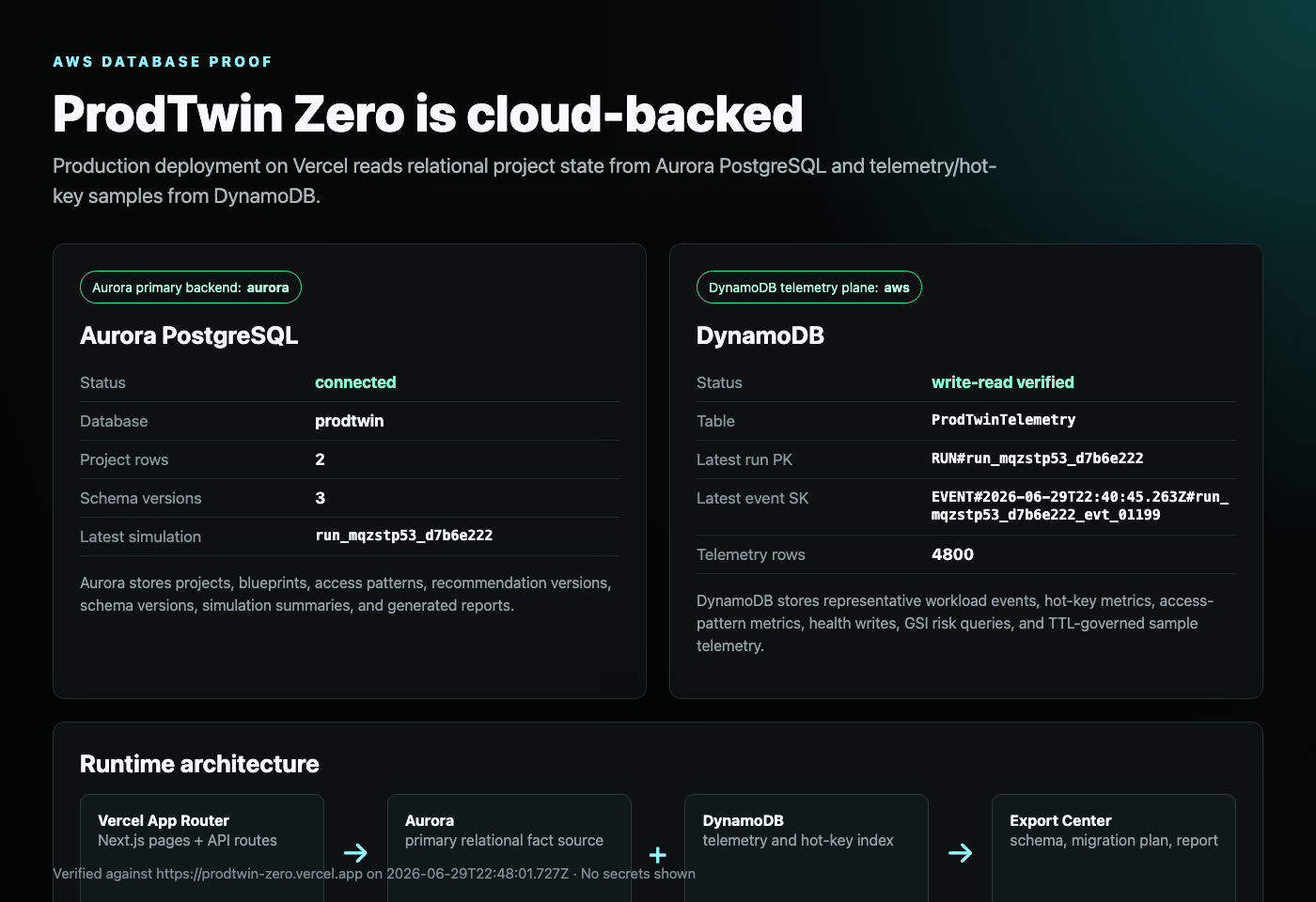The height and width of the screenshot is (902, 1316).
Task: Click the Latest simulation run_mqzstp53_d7b6e222 value
Action: pyautogui.click(x=404, y=536)
